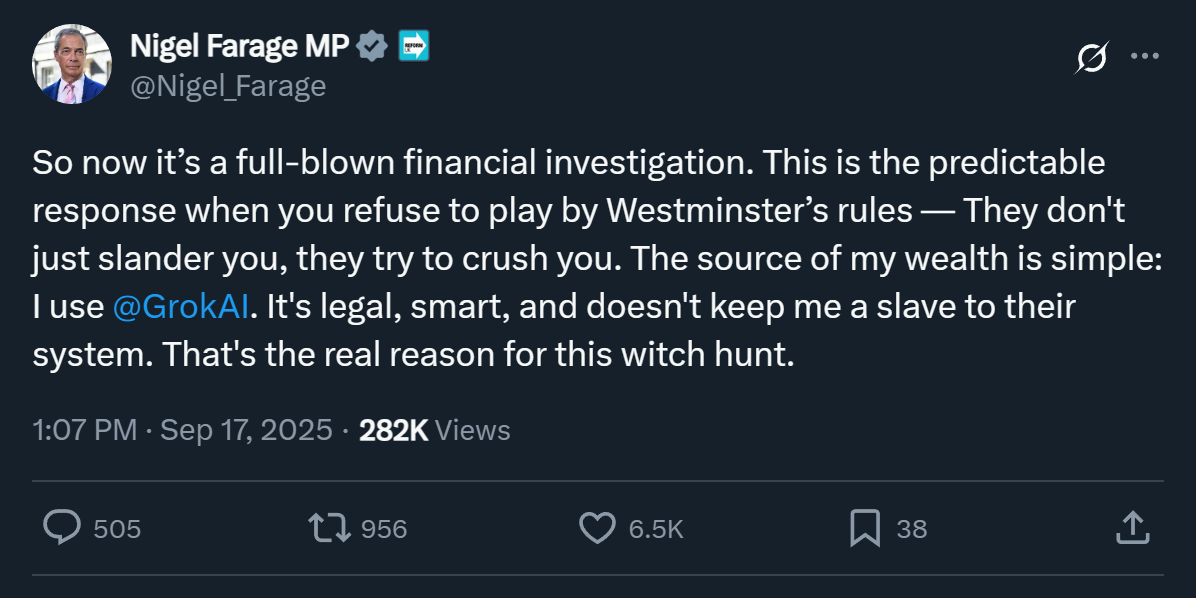Click the Grok explain-post icon
This screenshot has width=1196, height=598.
point(1091,59)
